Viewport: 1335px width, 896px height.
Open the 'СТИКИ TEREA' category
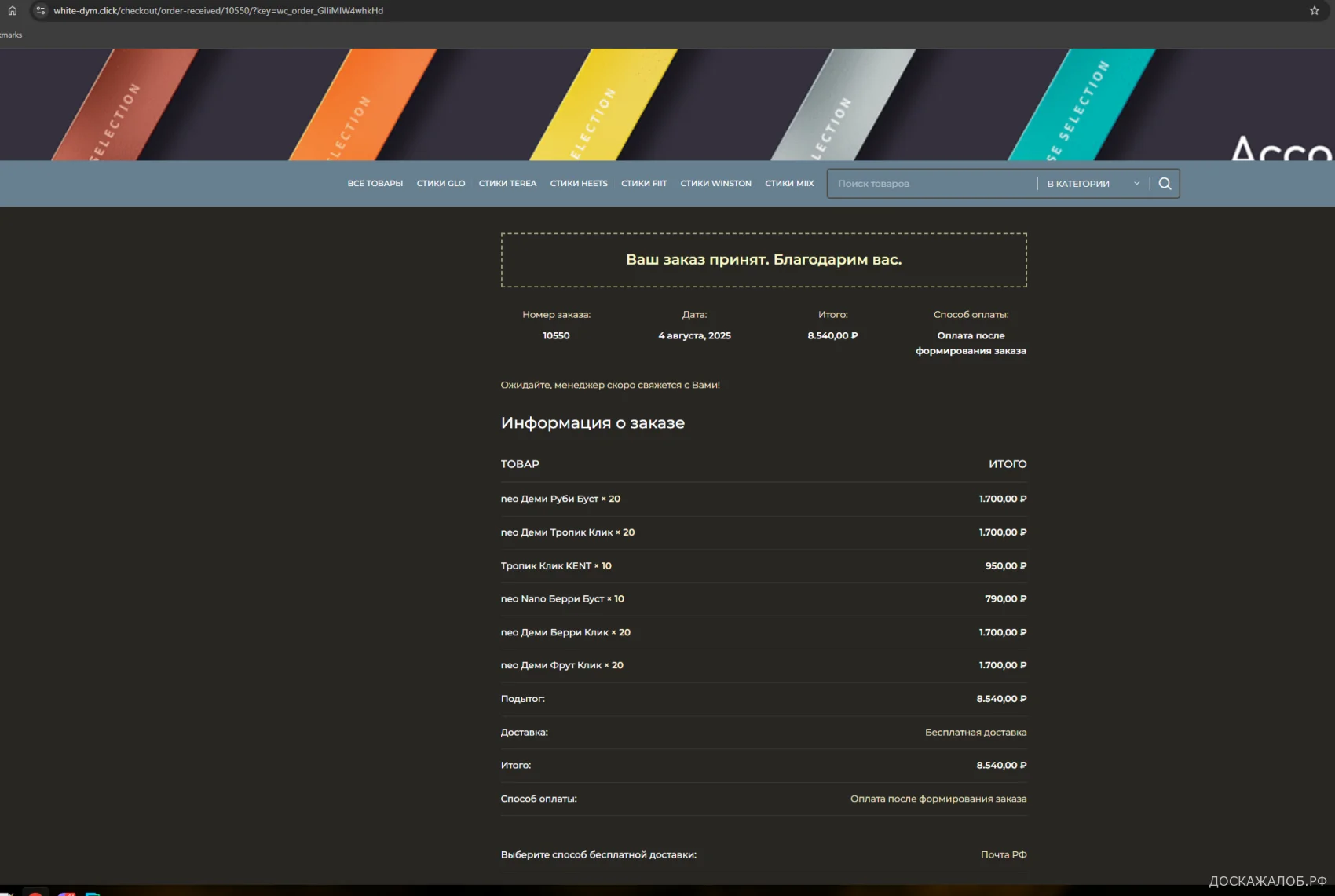point(507,184)
